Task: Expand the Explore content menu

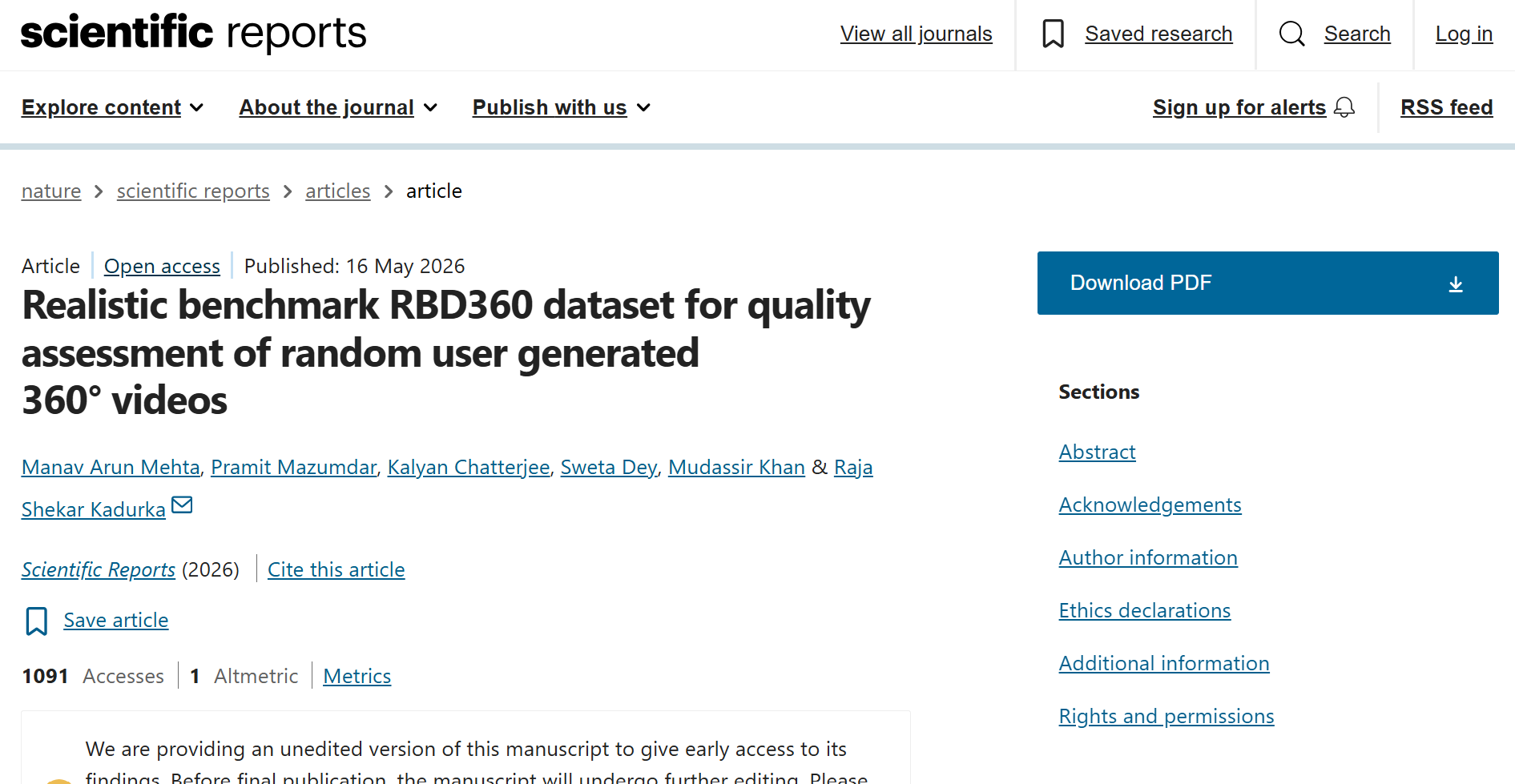Action: pyautogui.click(x=112, y=107)
